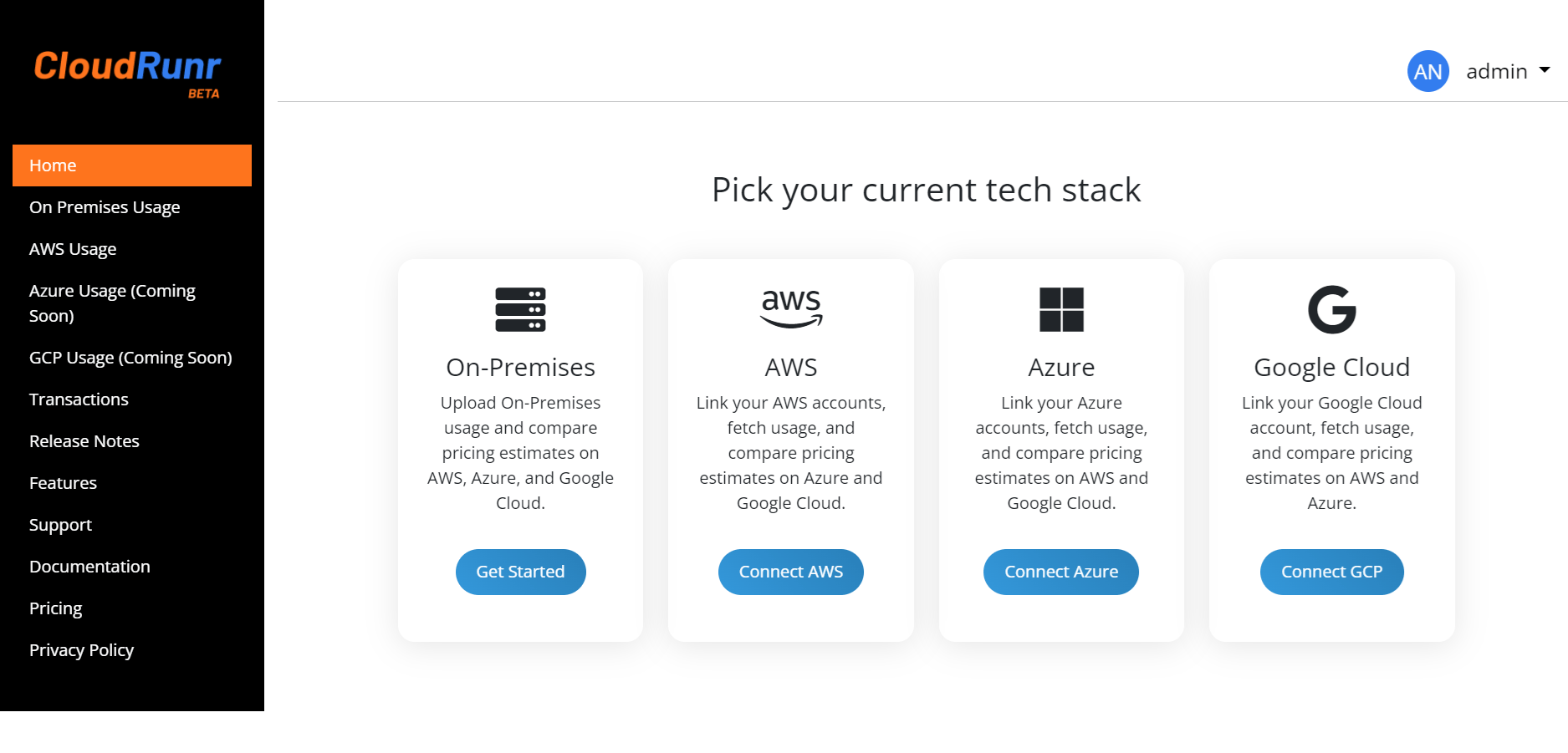
Task: Click the Connect AWS button
Action: (x=790, y=572)
